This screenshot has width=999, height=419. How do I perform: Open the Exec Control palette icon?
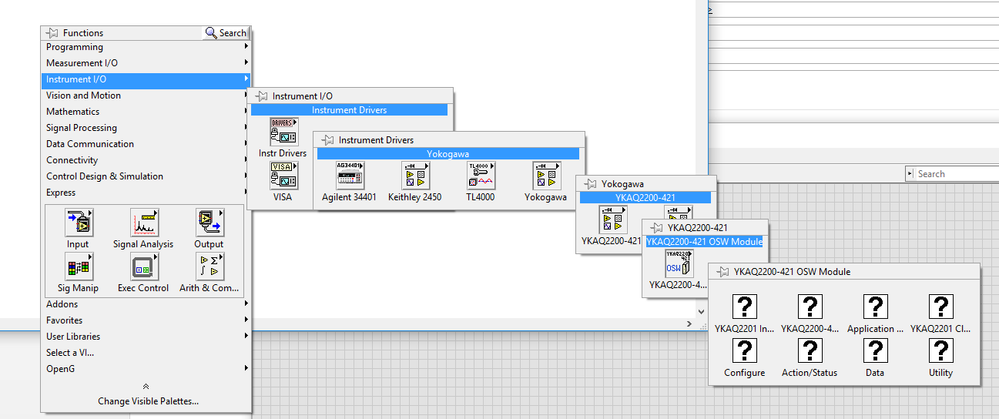pyautogui.click(x=144, y=267)
